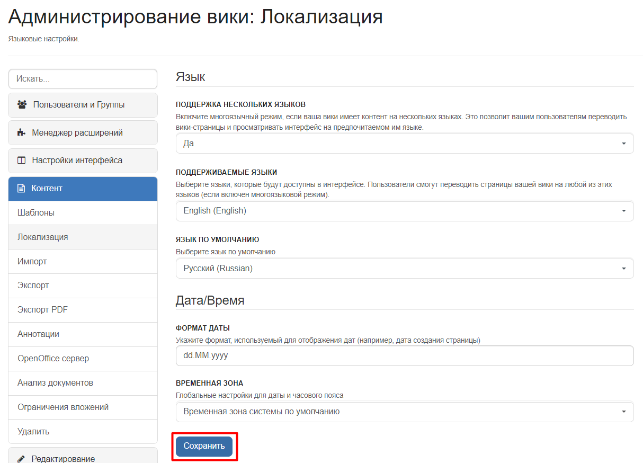Open the Импорт page

pos(83,261)
